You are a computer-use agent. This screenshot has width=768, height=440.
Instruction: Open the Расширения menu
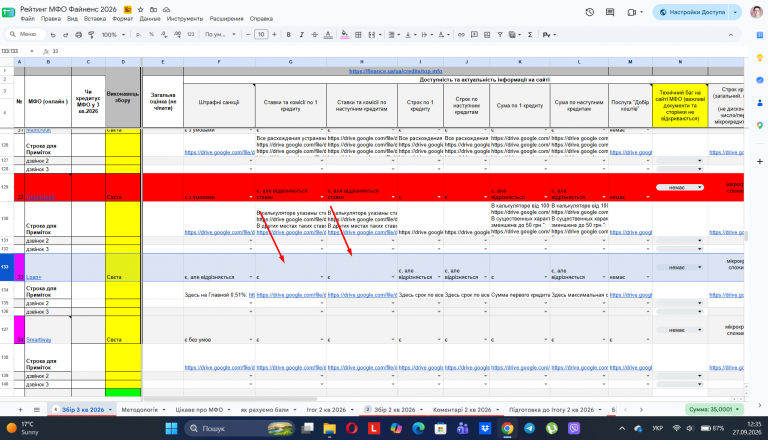click(226, 19)
